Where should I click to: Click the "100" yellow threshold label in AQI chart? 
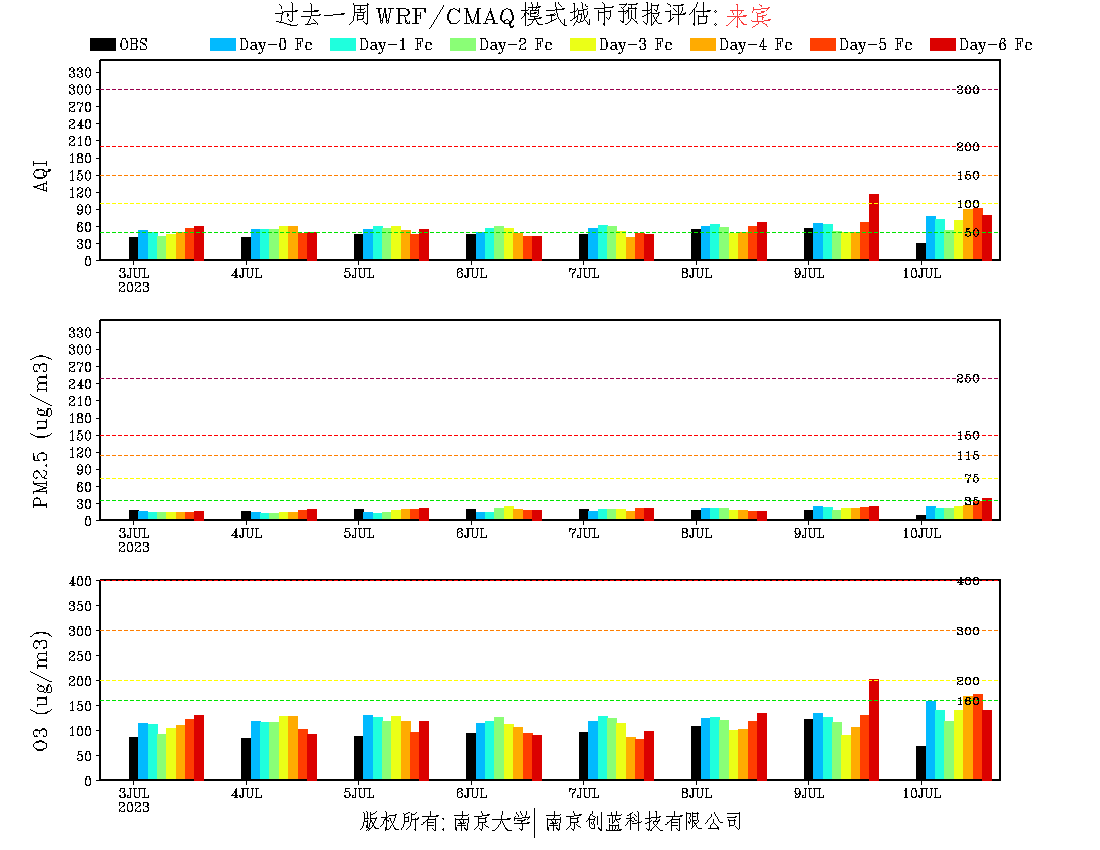(x=967, y=204)
